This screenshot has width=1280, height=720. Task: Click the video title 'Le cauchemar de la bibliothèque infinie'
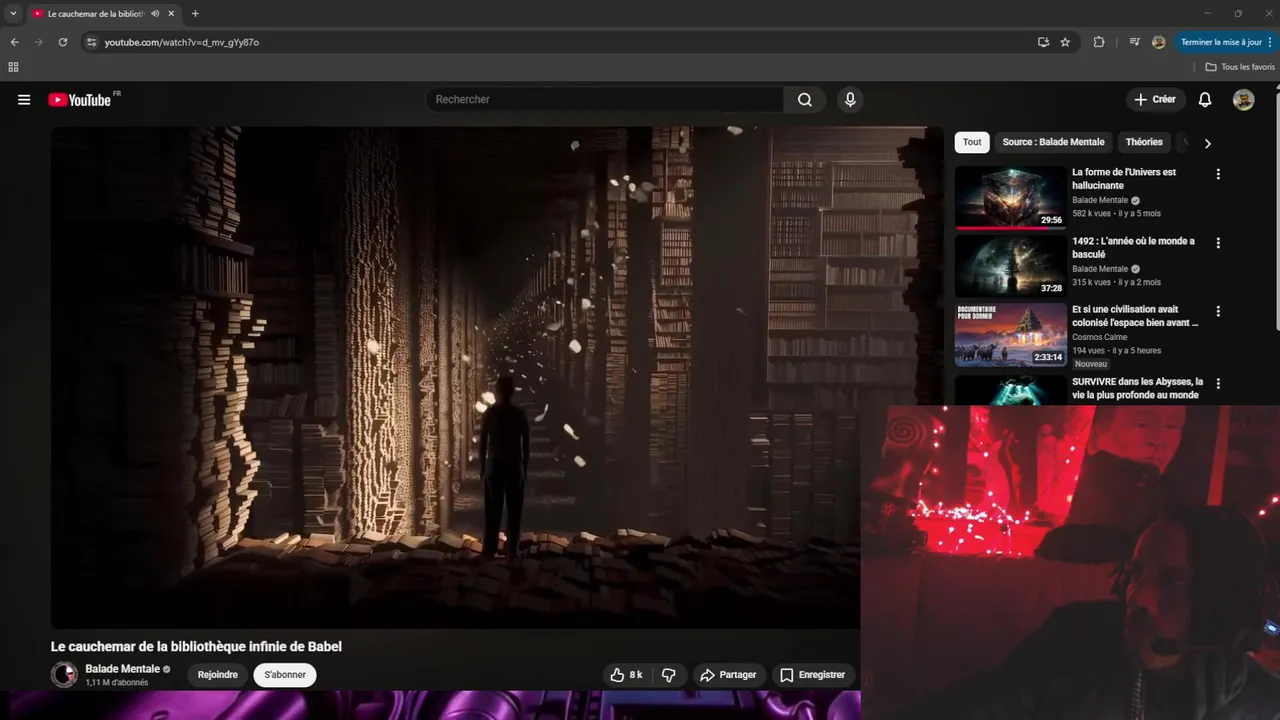[x=196, y=647]
